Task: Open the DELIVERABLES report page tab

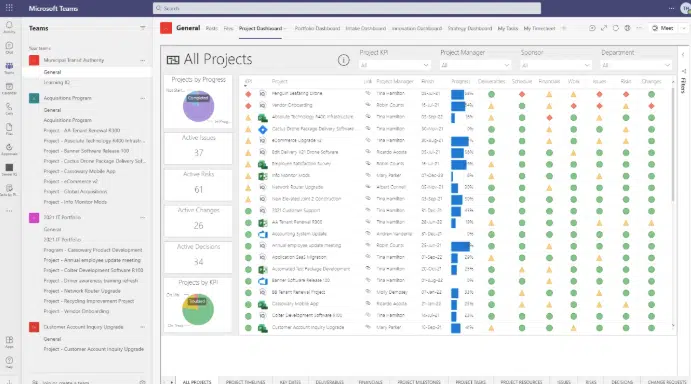Action: (x=329, y=381)
